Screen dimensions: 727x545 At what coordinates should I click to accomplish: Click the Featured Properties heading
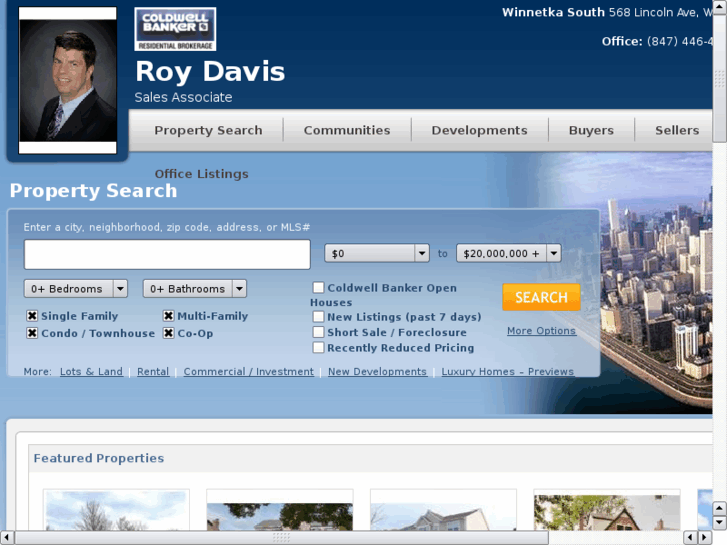pyautogui.click(x=99, y=458)
